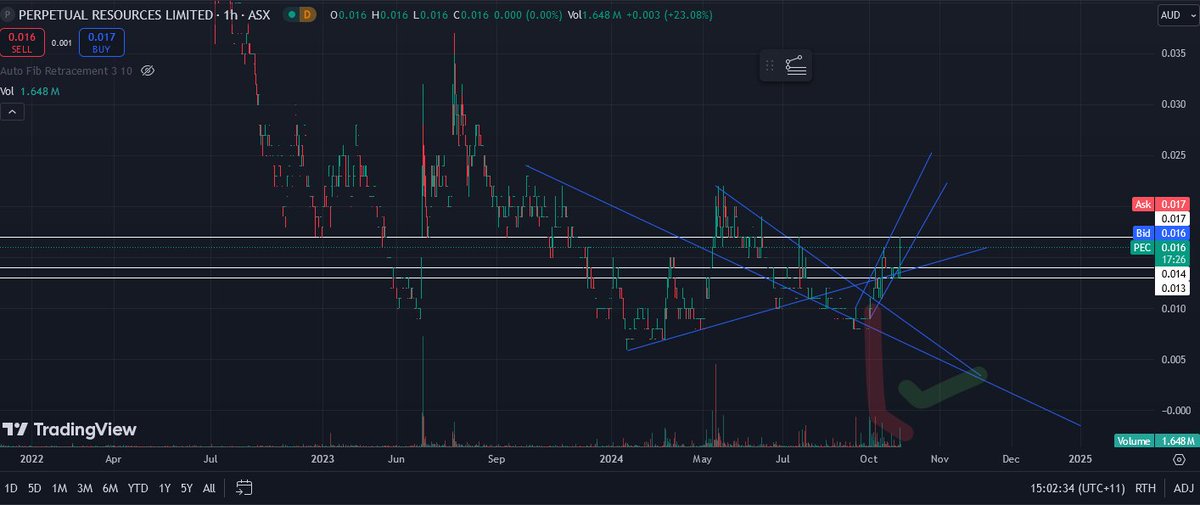The width and height of the screenshot is (1200, 505).
Task: Click the Fib retracement drawing tool icon
Action: point(797,66)
